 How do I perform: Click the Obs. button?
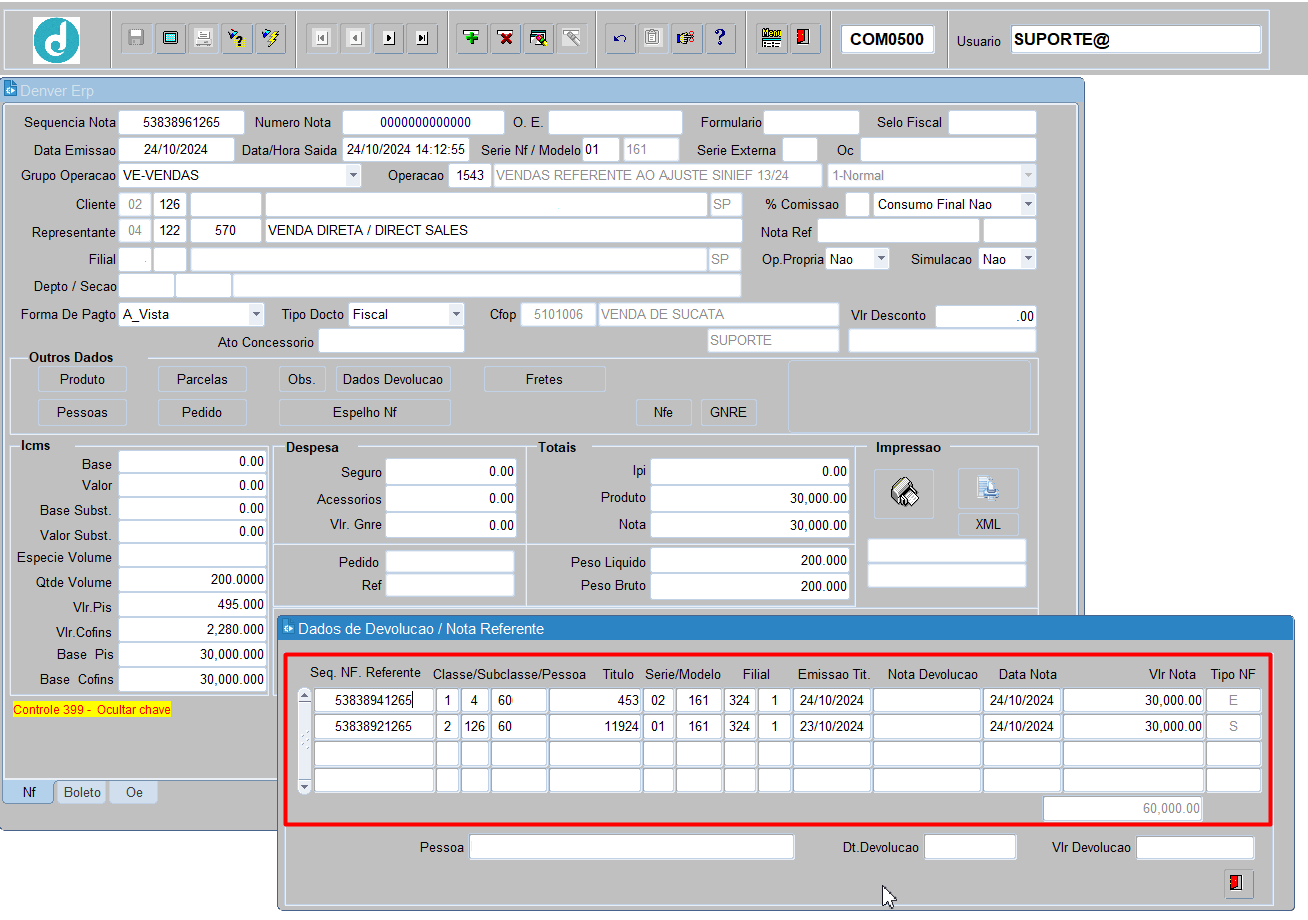(x=301, y=380)
